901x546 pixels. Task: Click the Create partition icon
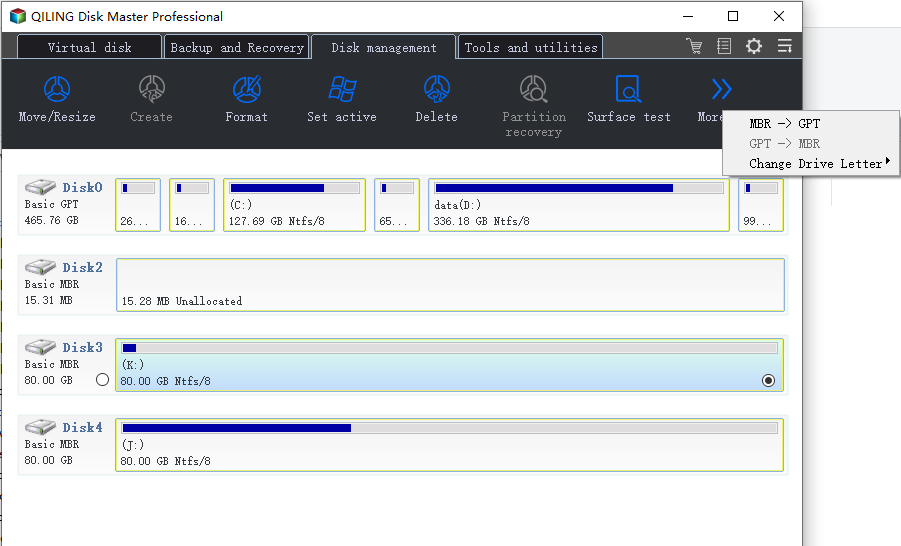pos(152,89)
